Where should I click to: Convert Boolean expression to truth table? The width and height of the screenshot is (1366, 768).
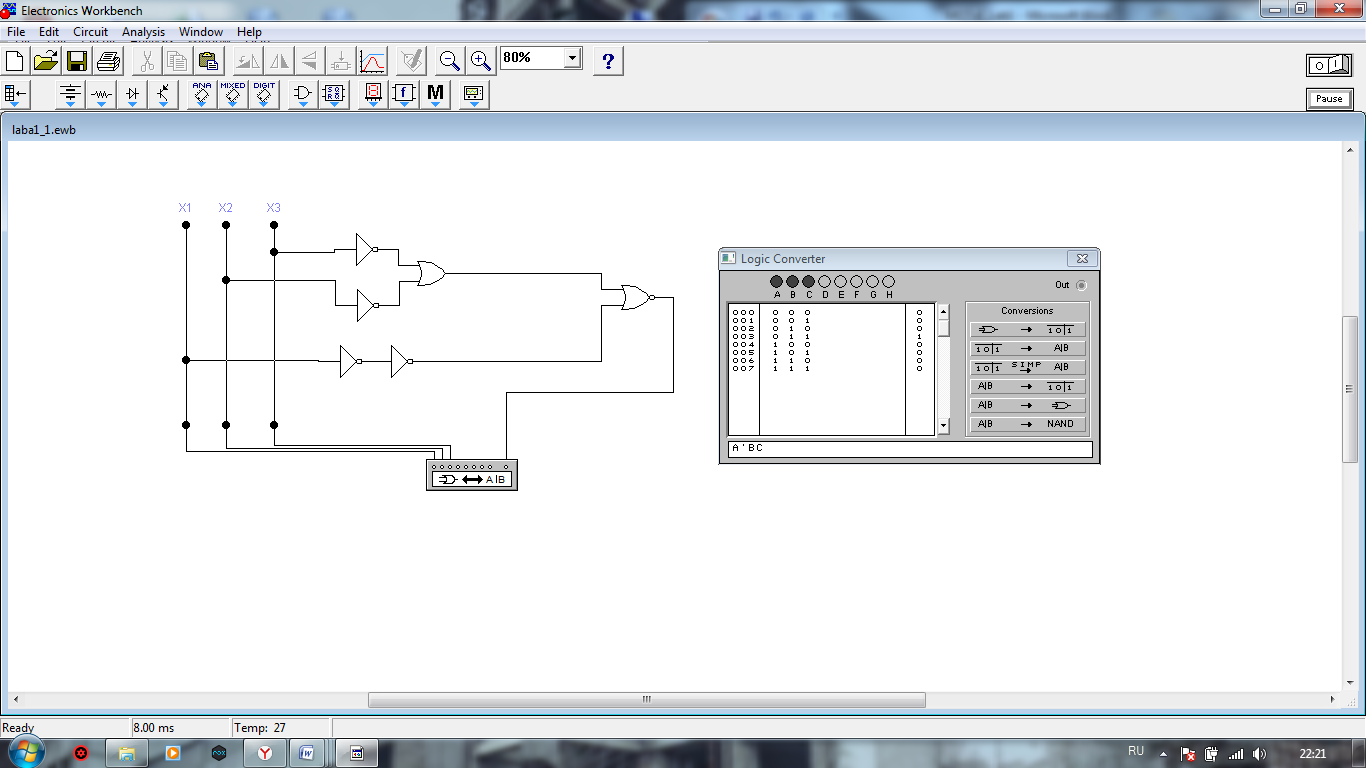1028,387
